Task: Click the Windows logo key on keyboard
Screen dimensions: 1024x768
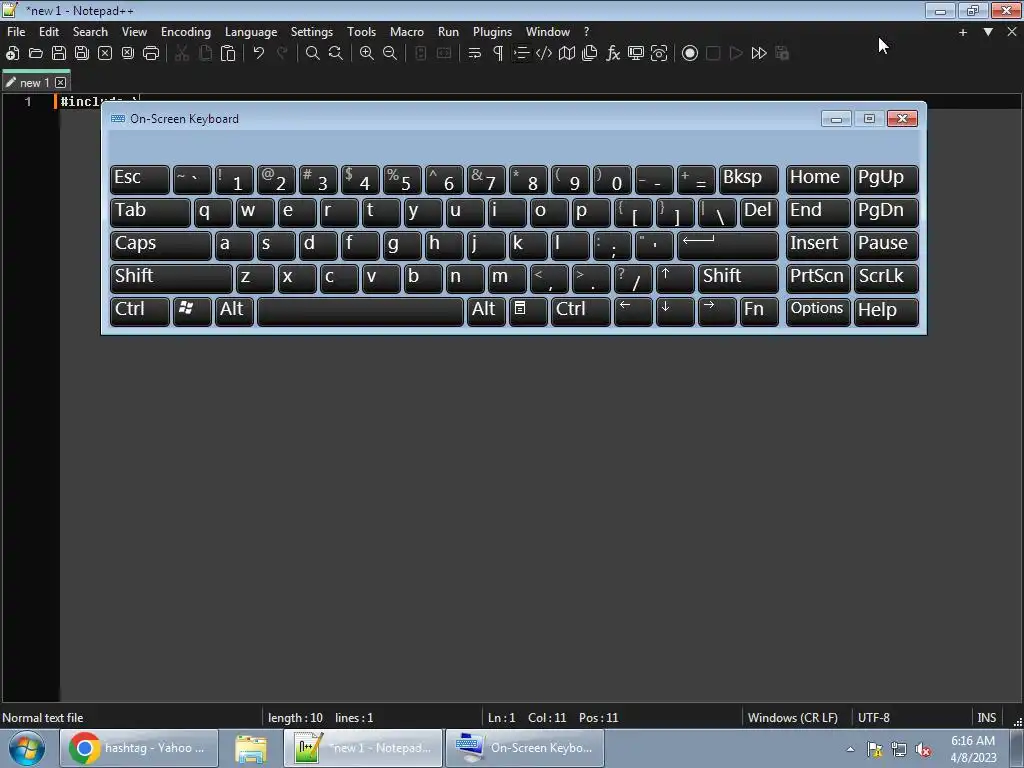Action: click(192, 310)
